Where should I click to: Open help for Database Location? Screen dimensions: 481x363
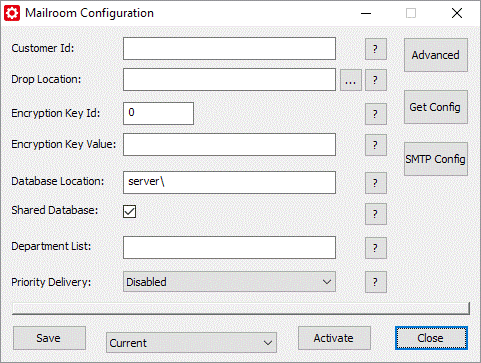click(x=376, y=183)
